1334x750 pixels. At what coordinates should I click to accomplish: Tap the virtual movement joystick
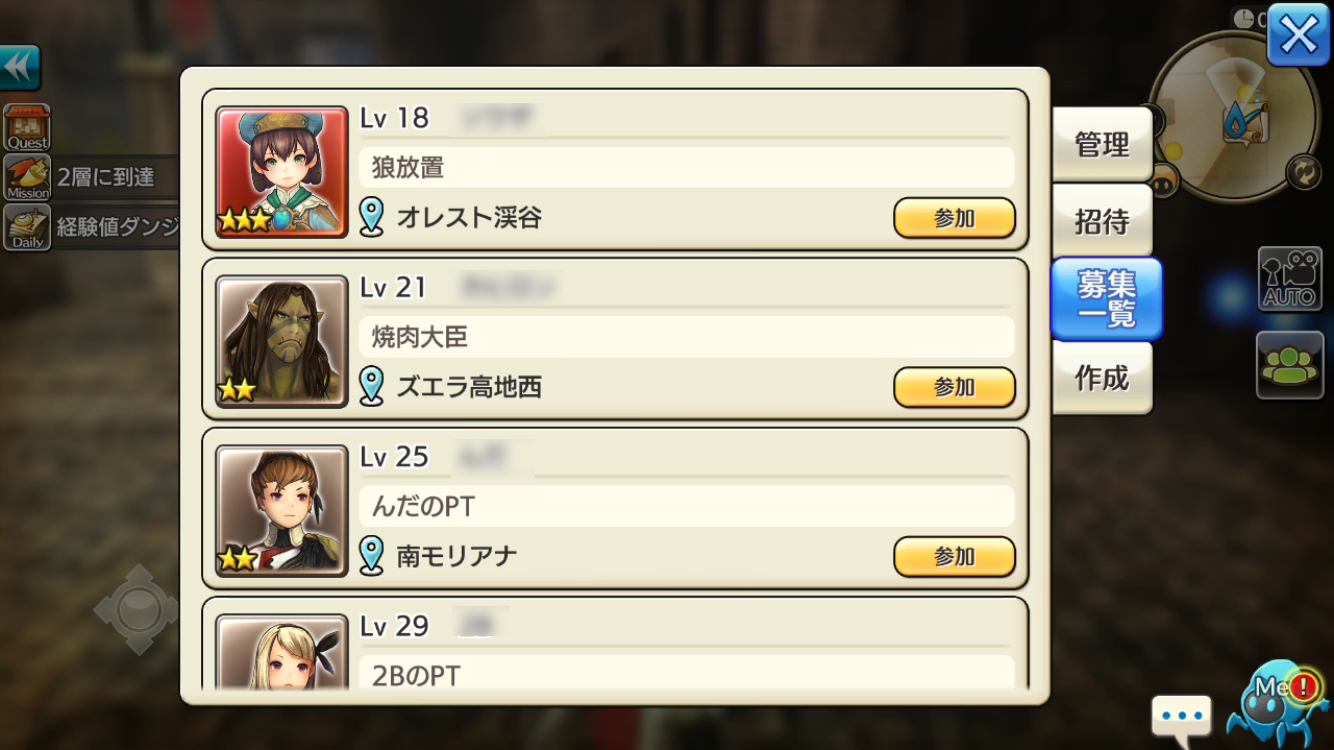click(x=137, y=609)
